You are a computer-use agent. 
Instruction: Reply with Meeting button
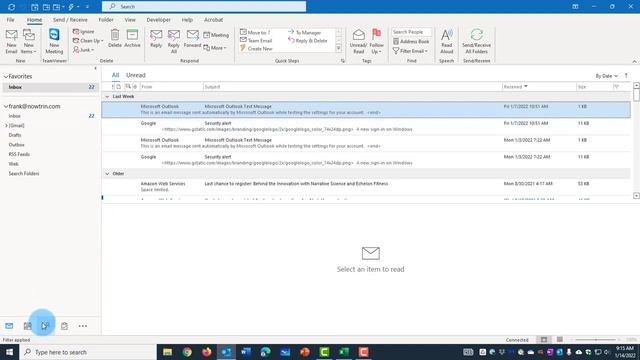click(216, 35)
